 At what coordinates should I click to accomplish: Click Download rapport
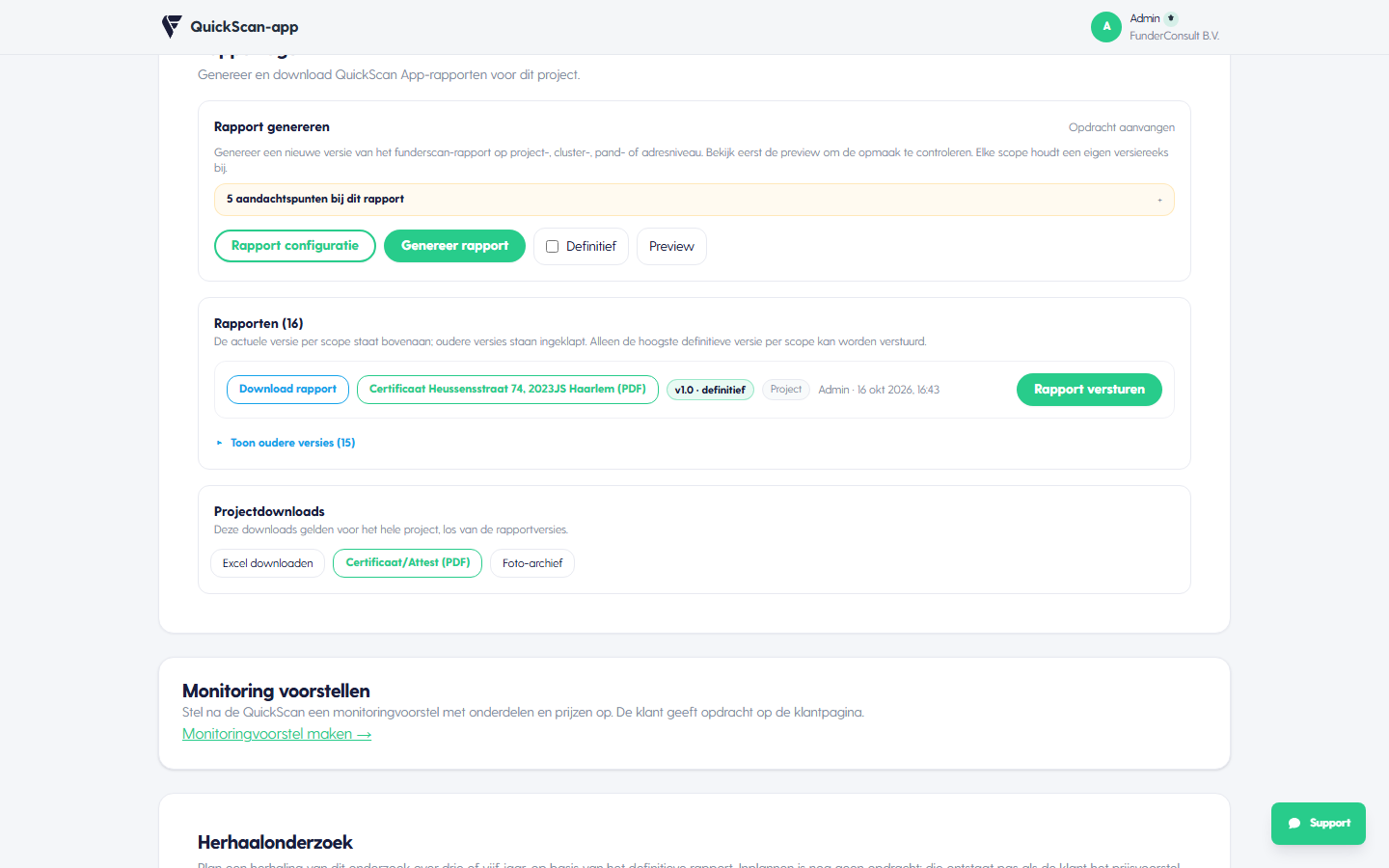pos(287,390)
